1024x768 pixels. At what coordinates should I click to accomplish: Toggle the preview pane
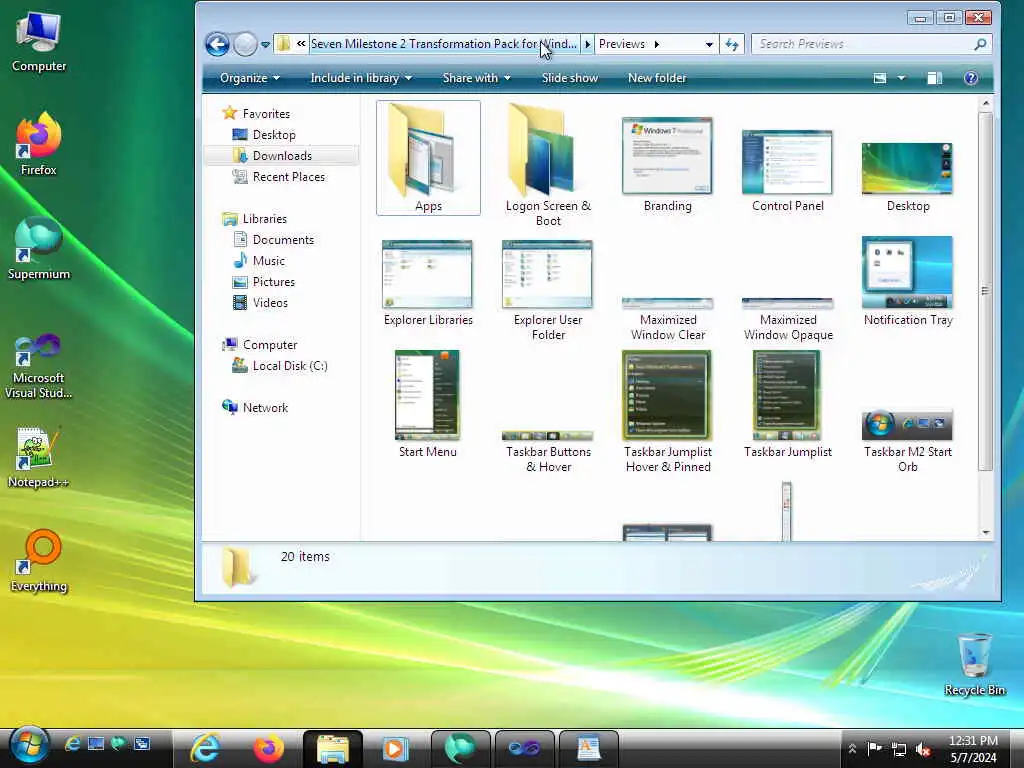click(x=935, y=78)
